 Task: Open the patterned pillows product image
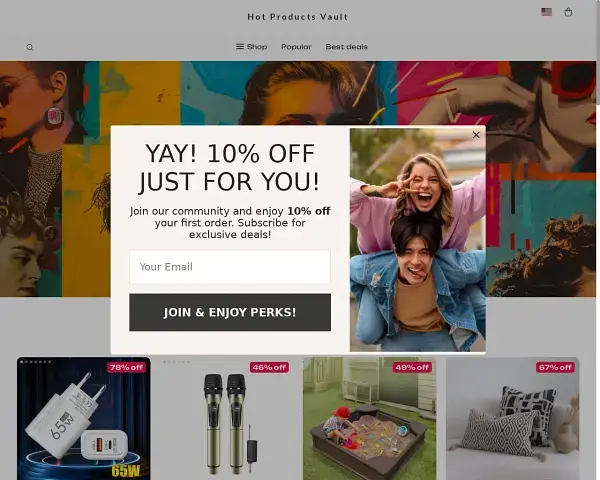pos(513,418)
